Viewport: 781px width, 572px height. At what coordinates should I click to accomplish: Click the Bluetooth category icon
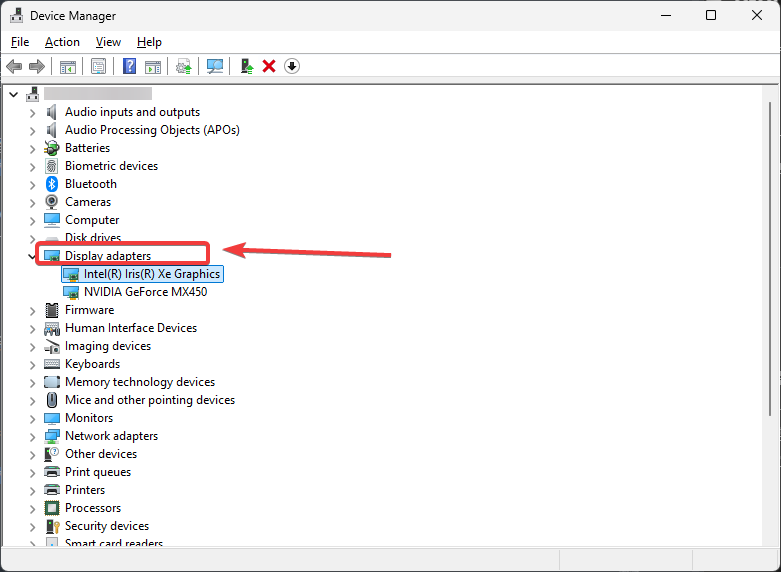(52, 184)
